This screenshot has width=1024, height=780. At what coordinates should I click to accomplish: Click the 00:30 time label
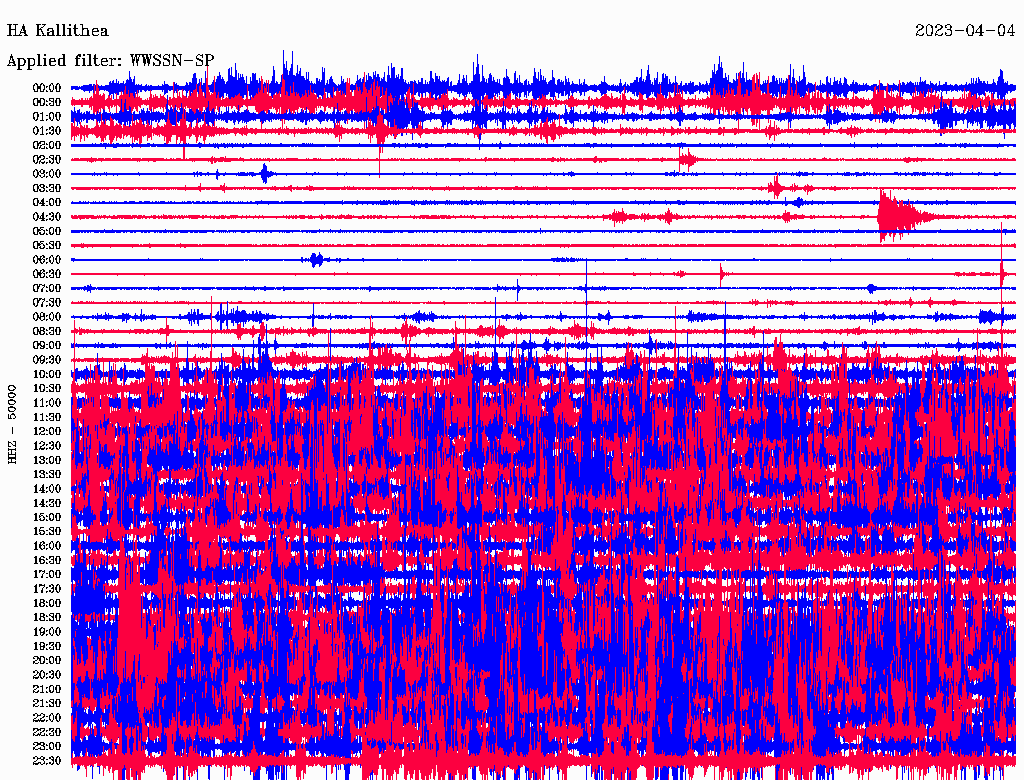coord(47,102)
